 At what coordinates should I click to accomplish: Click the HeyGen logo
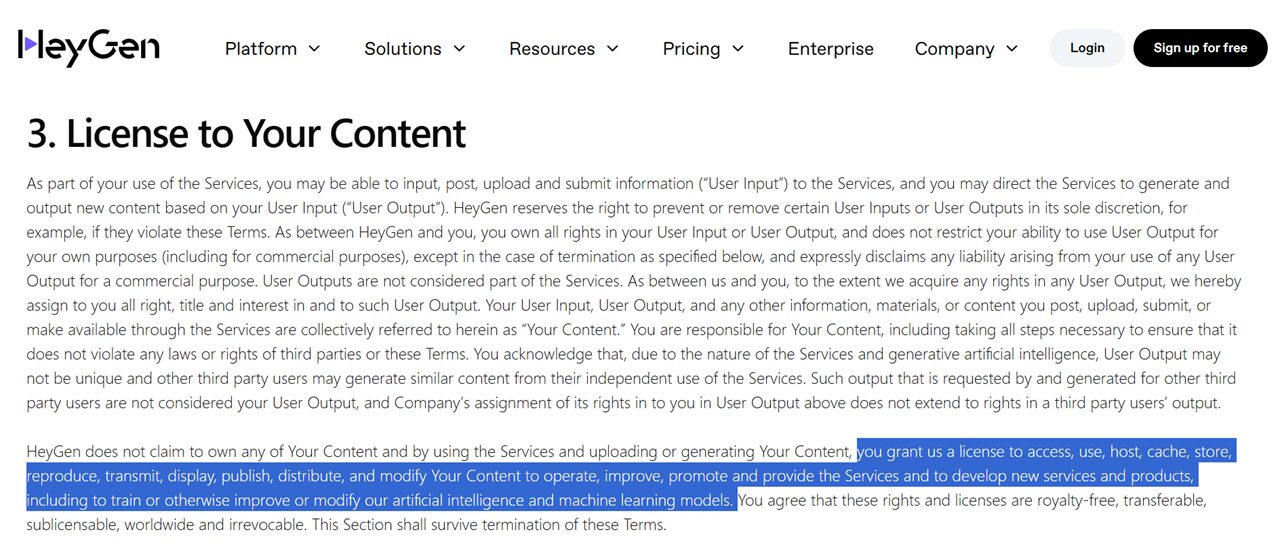coord(89,47)
